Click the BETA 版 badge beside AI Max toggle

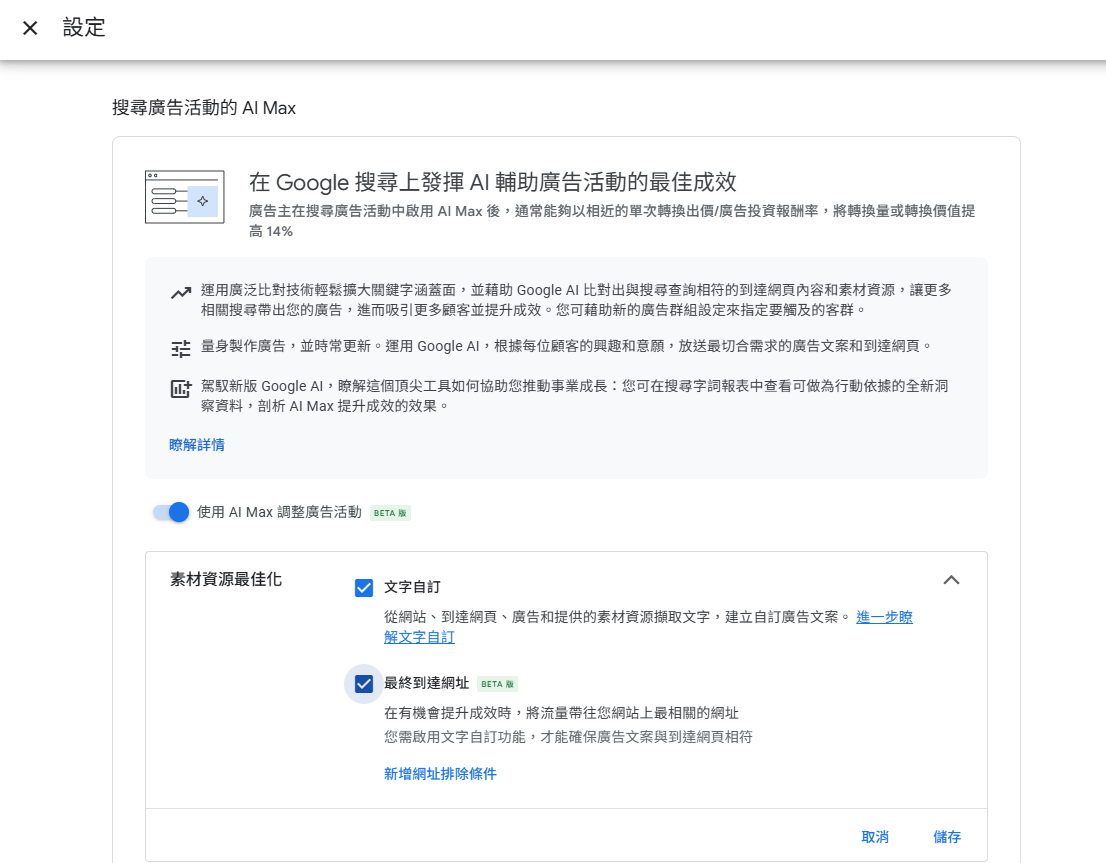pos(391,513)
